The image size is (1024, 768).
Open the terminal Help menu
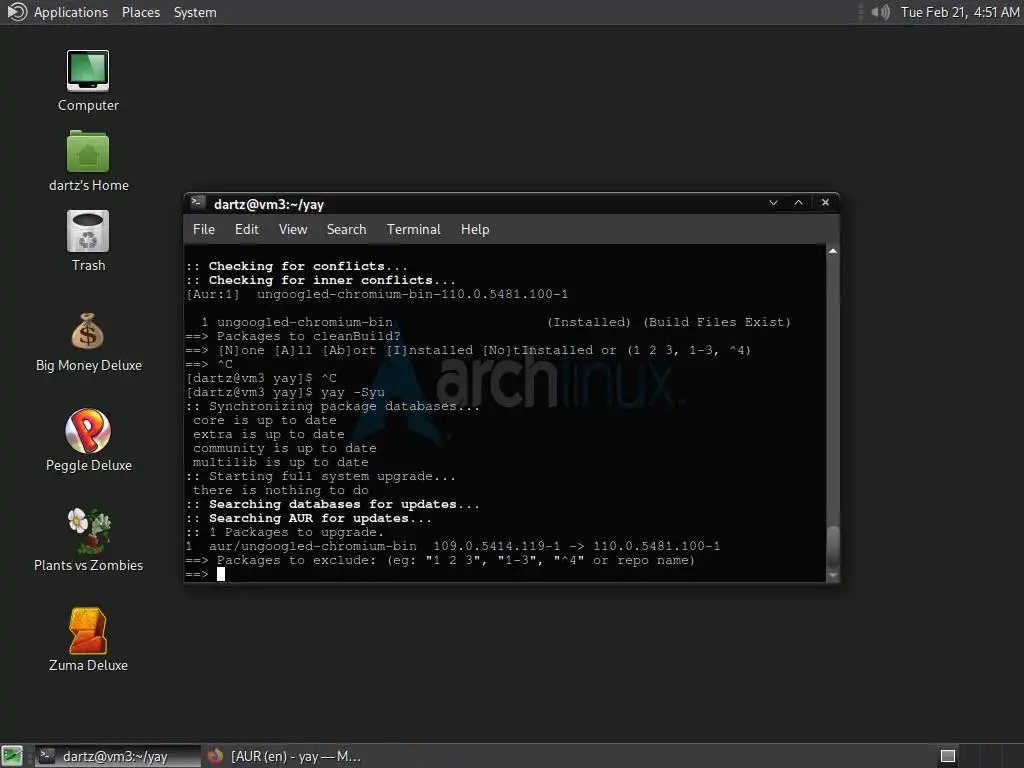coord(475,229)
